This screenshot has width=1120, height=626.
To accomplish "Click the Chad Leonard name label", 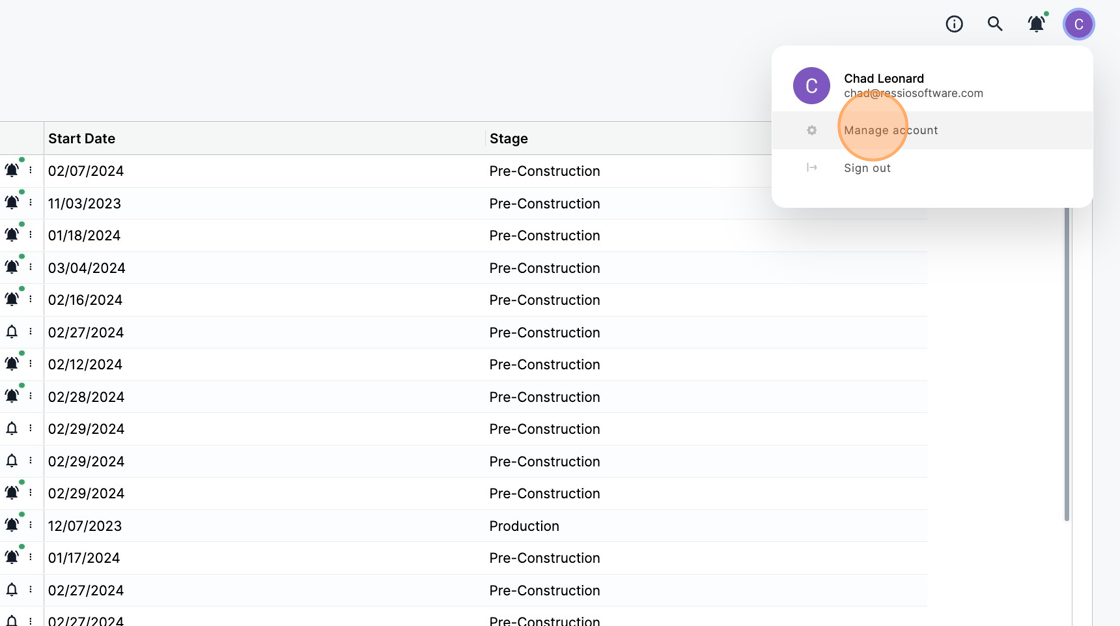I will 883,78.
